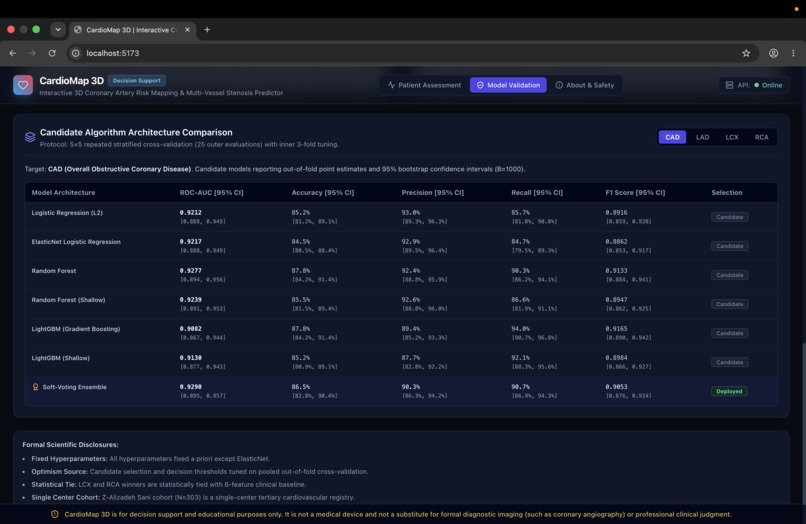
Task: Open the browser profile icon
Action: point(773,53)
